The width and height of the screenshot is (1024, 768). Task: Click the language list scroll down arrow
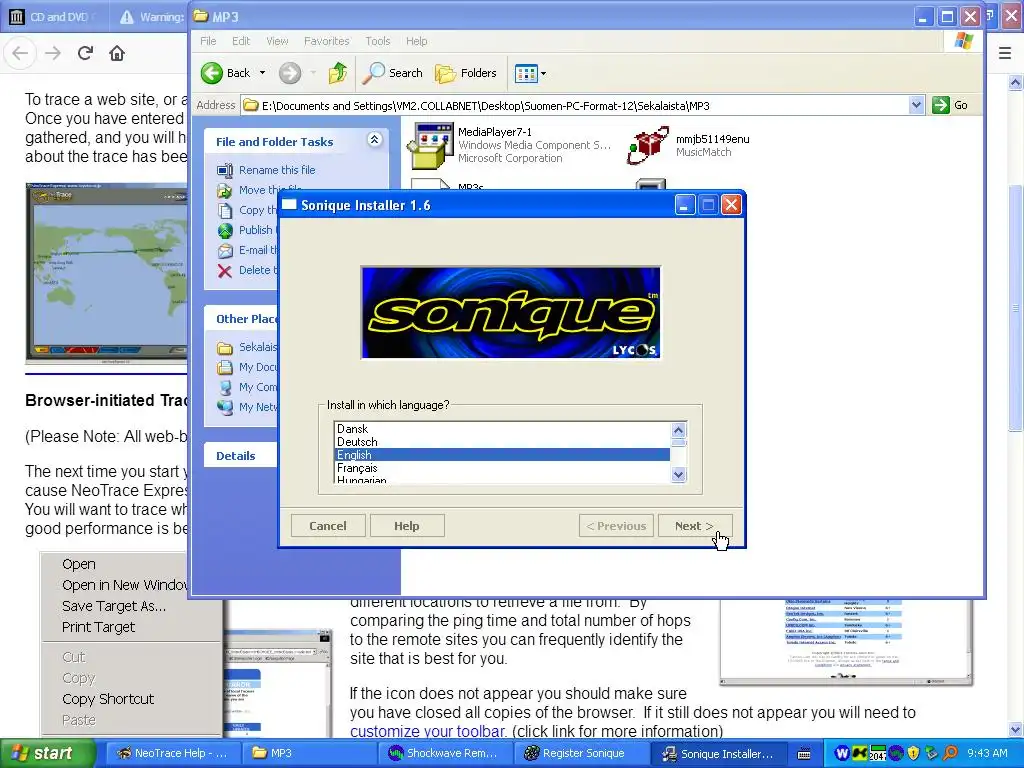(679, 475)
